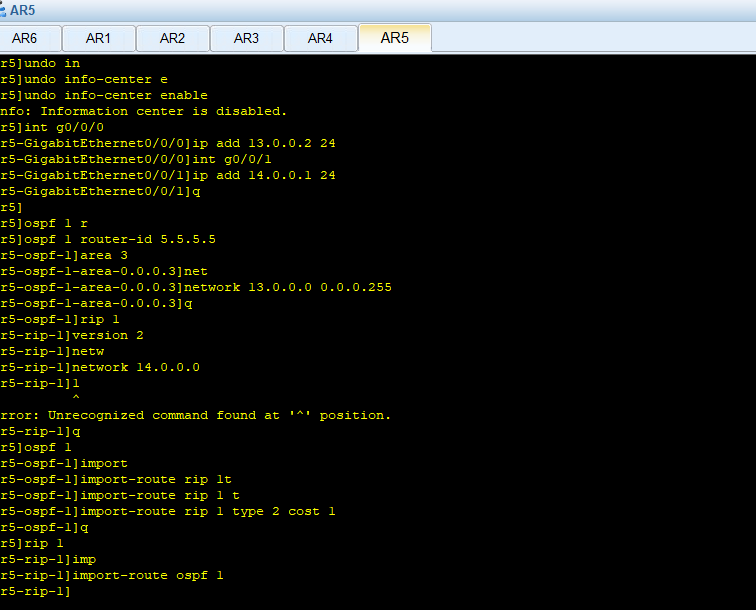Select the active AR5 tab
The height and width of the screenshot is (610, 756).
click(x=395, y=38)
